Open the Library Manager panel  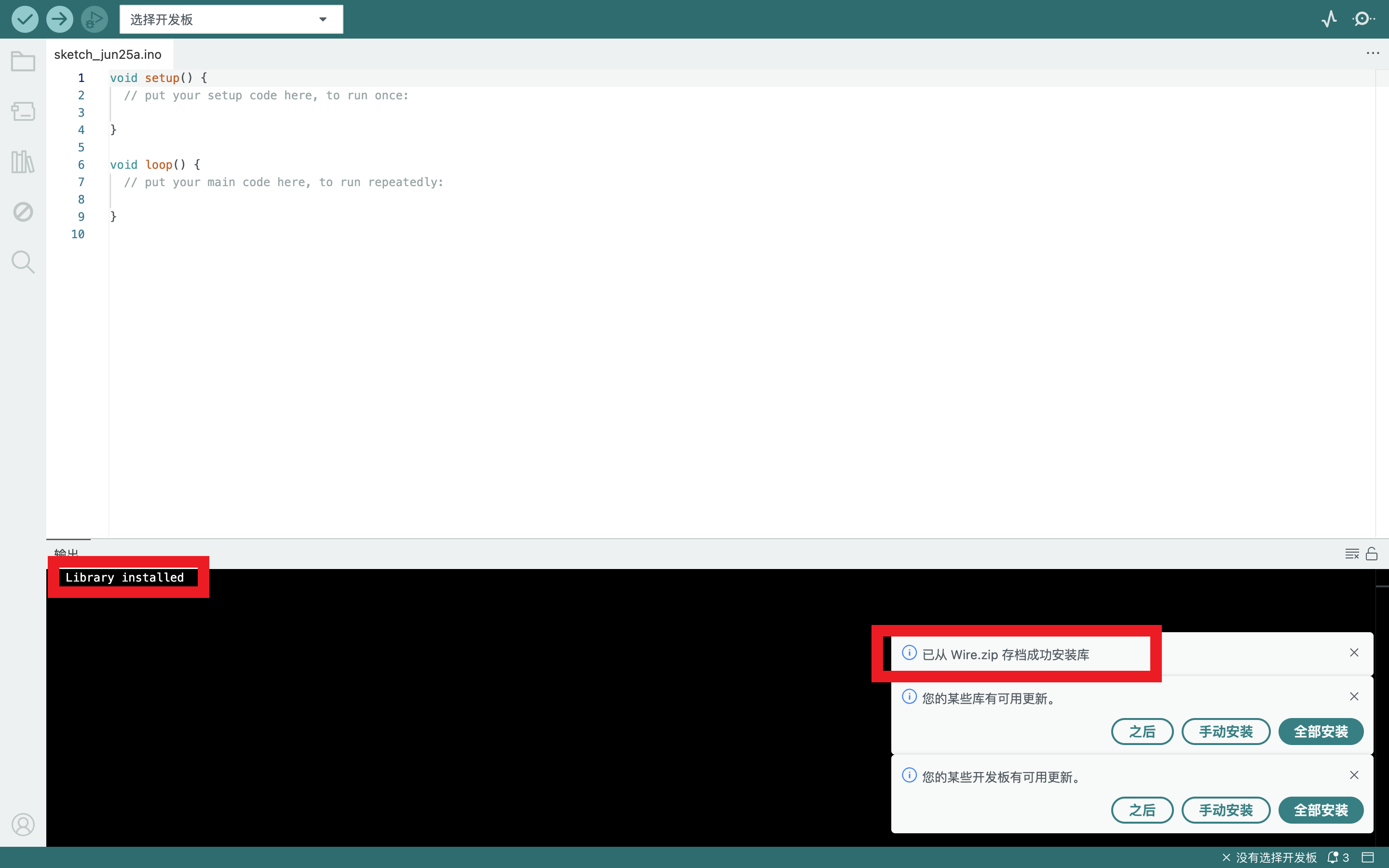tap(23, 162)
